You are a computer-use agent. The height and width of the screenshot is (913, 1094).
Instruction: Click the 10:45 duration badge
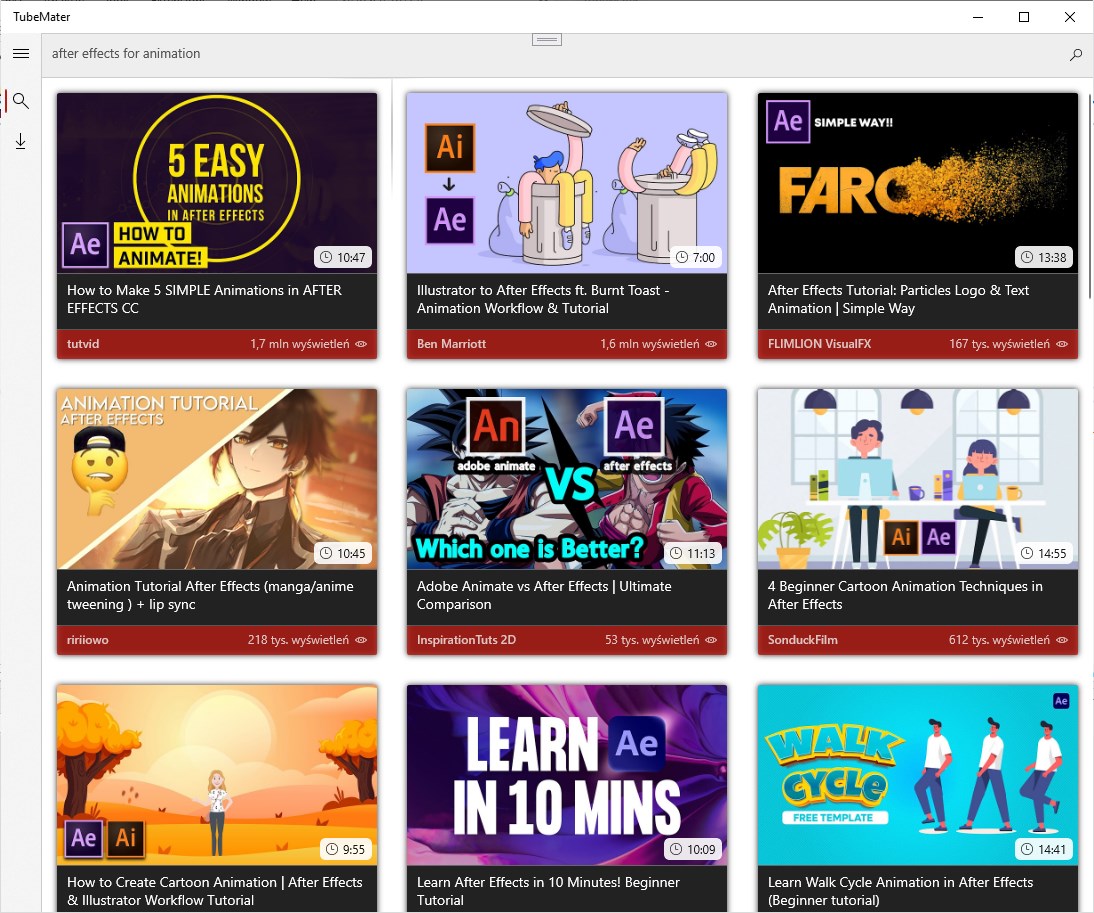click(343, 553)
